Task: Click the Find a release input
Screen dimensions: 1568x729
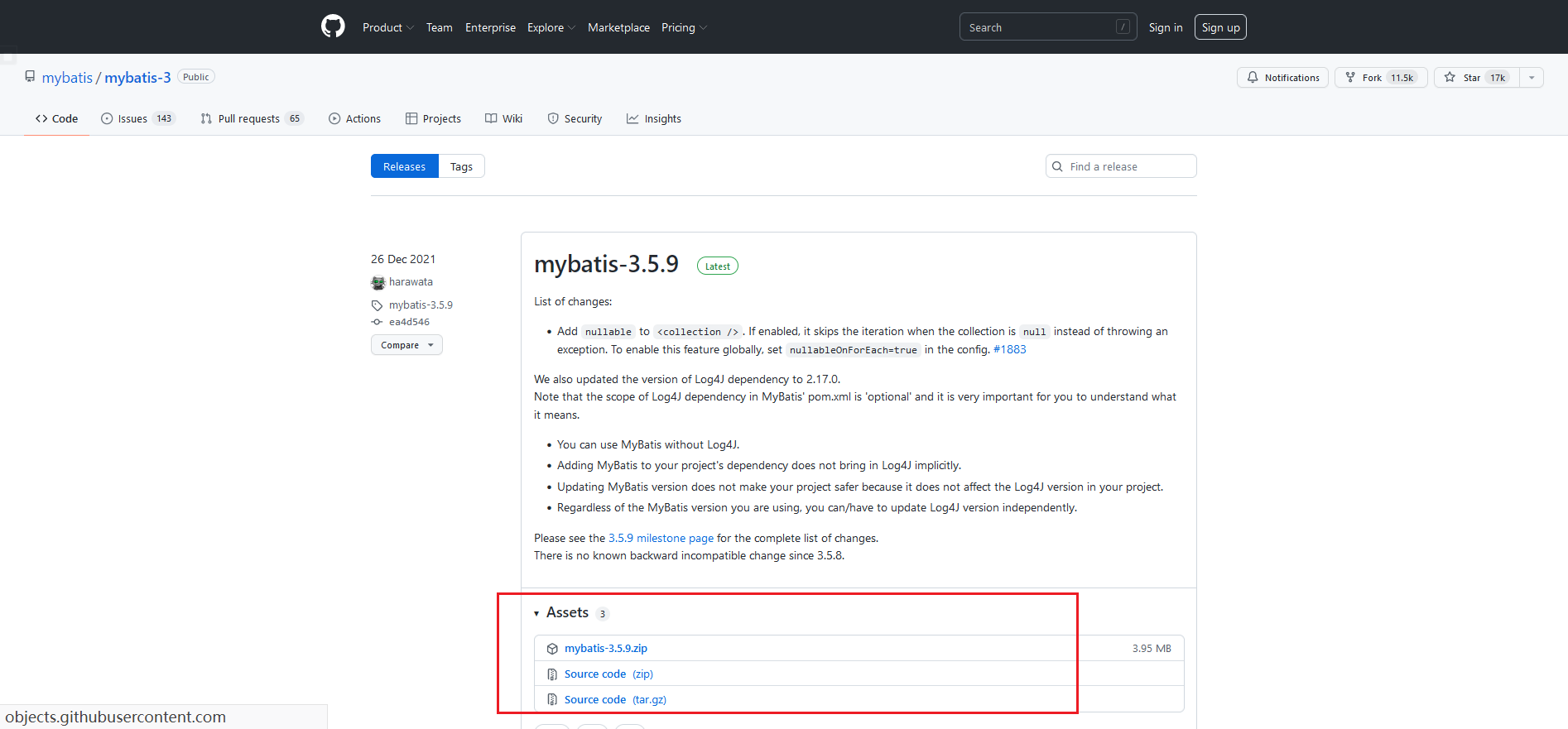Action: [x=1121, y=166]
